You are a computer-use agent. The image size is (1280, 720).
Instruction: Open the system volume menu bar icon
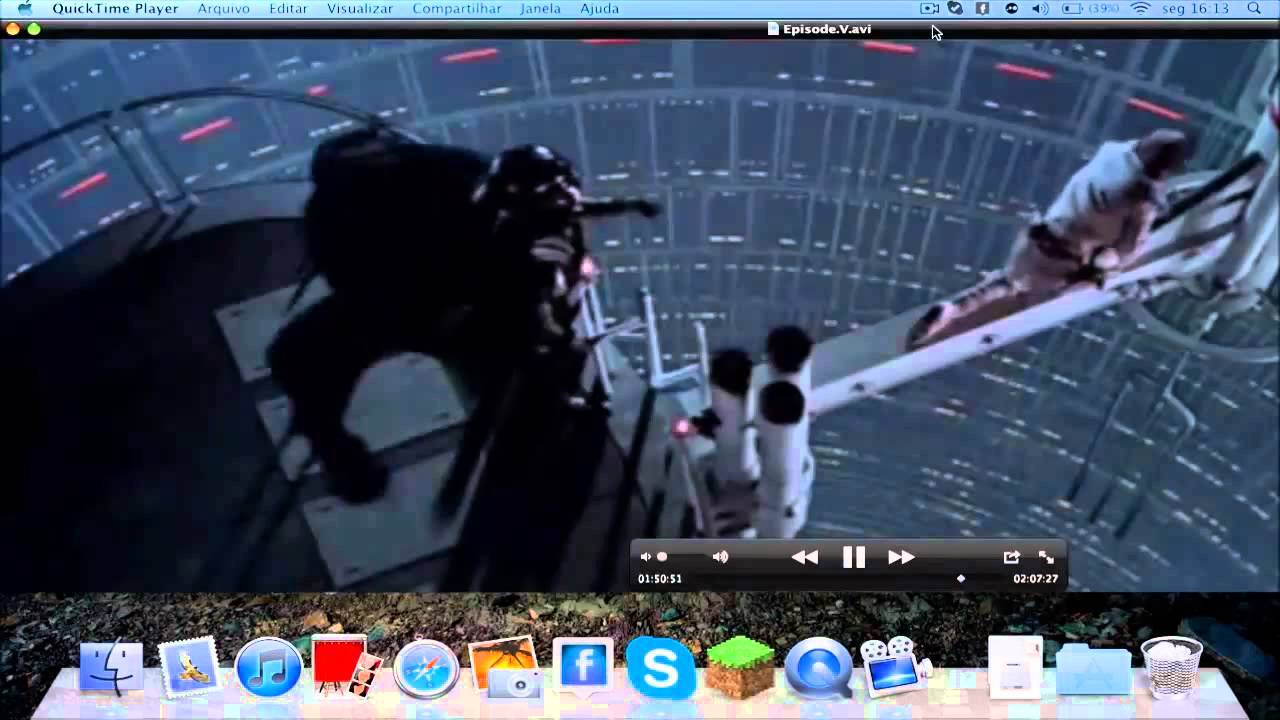tap(1040, 8)
